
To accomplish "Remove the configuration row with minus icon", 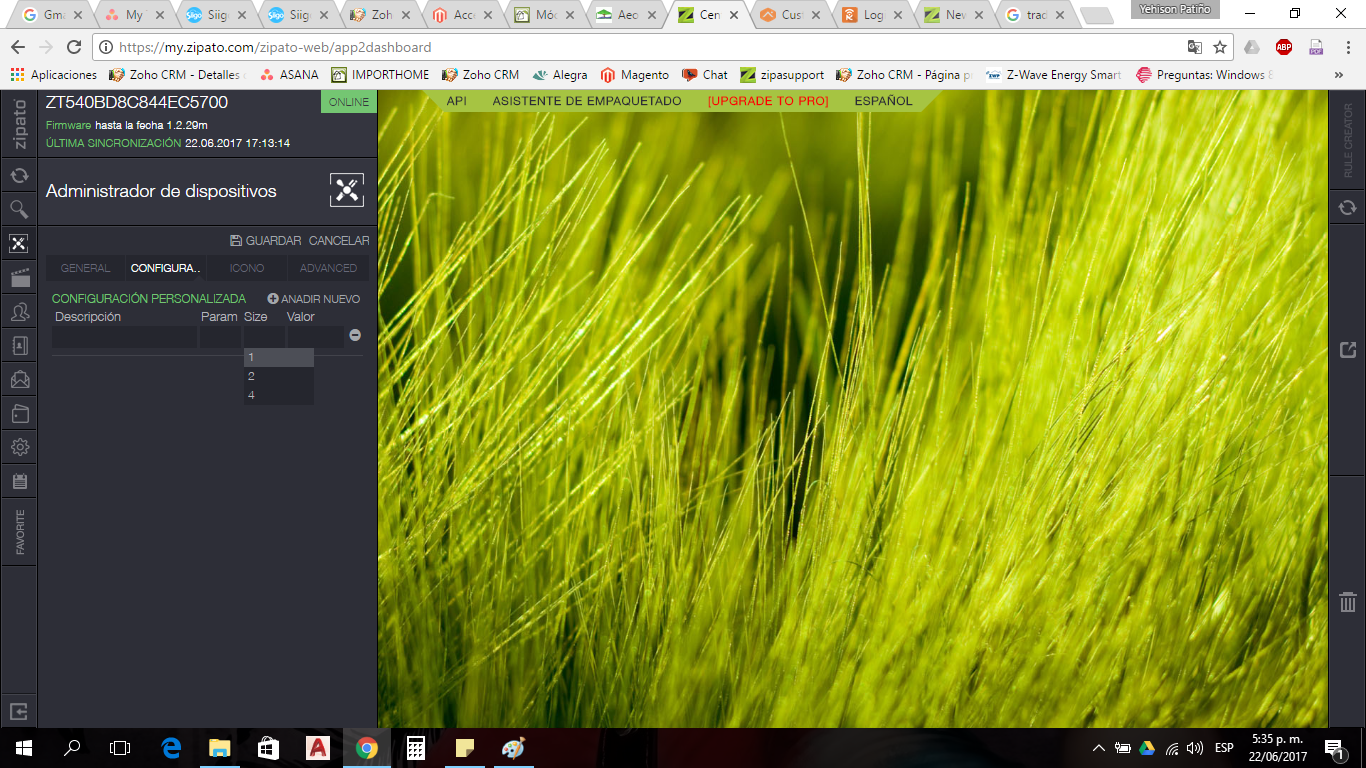I will point(355,336).
